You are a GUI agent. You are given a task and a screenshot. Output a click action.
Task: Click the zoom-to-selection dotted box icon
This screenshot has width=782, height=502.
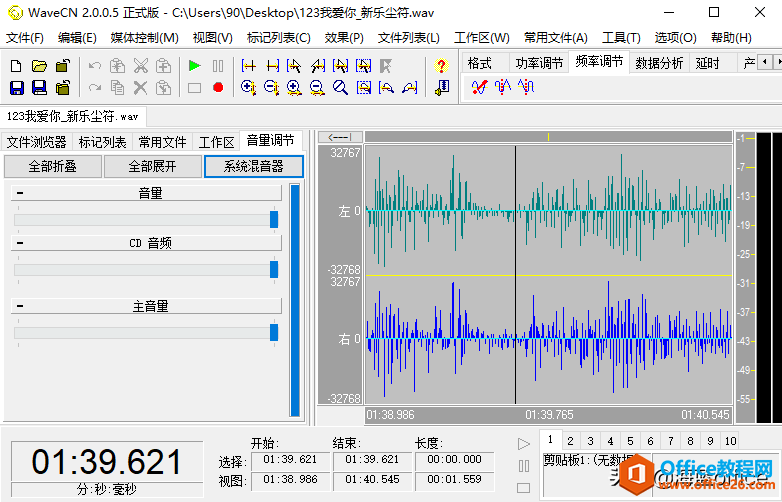(x=364, y=88)
